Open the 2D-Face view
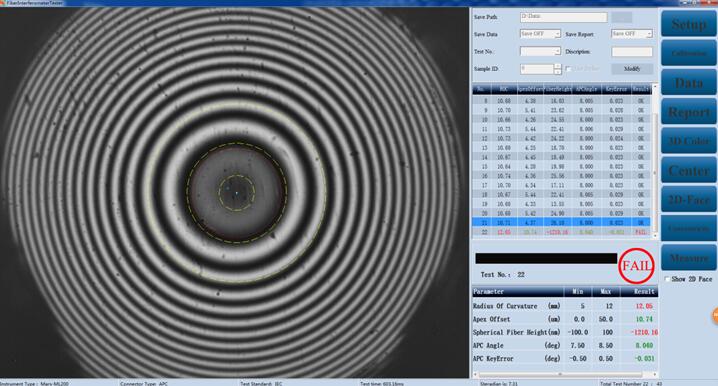Screen dimensions: 718x386 pos(689,199)
